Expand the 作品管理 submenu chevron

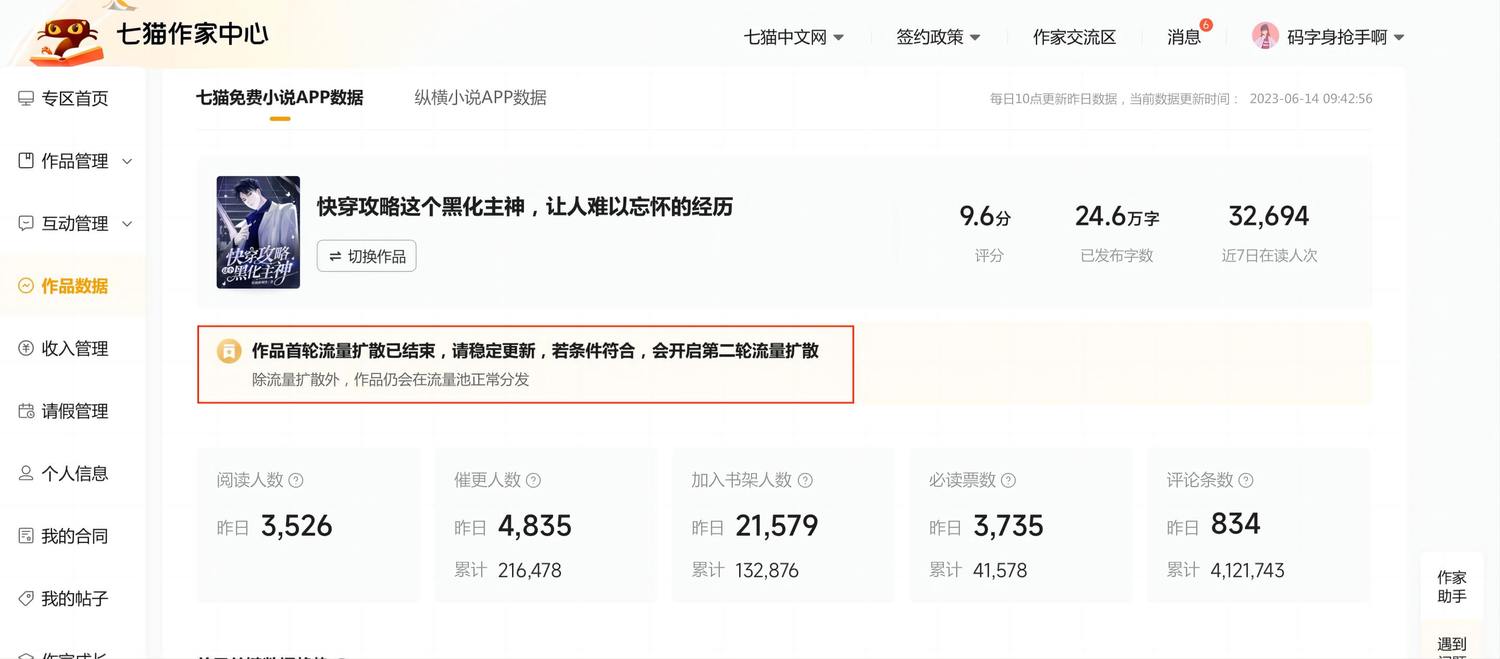pyautogui.click(x=127, y=161)
